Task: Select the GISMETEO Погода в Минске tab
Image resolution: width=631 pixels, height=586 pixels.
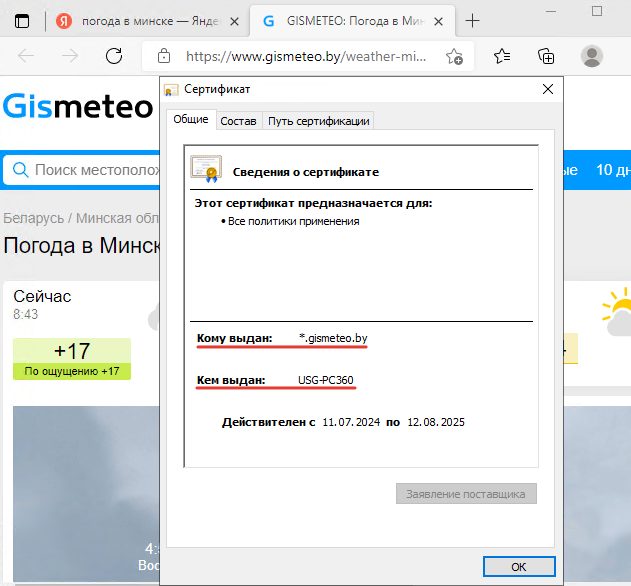Action: pos(353,21)
